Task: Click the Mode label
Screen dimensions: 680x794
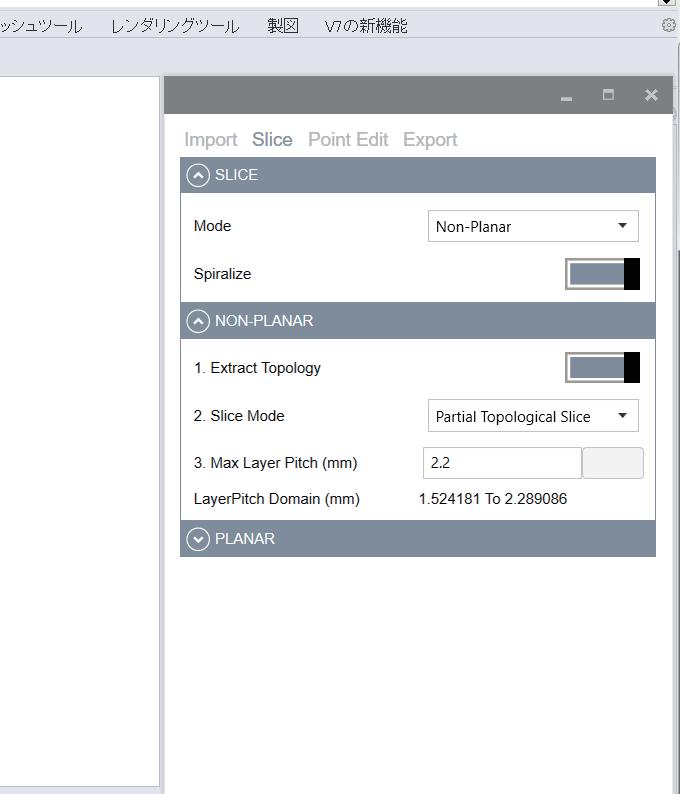Action: point(213,226)
